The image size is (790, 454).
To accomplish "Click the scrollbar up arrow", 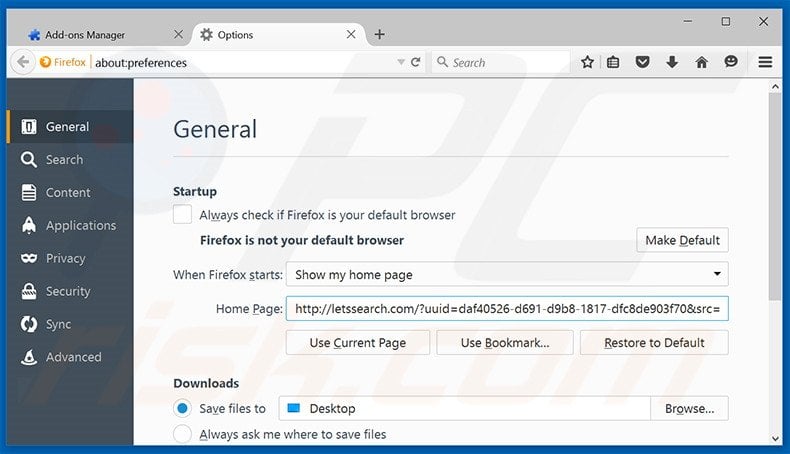I will (x=775, y=87).
